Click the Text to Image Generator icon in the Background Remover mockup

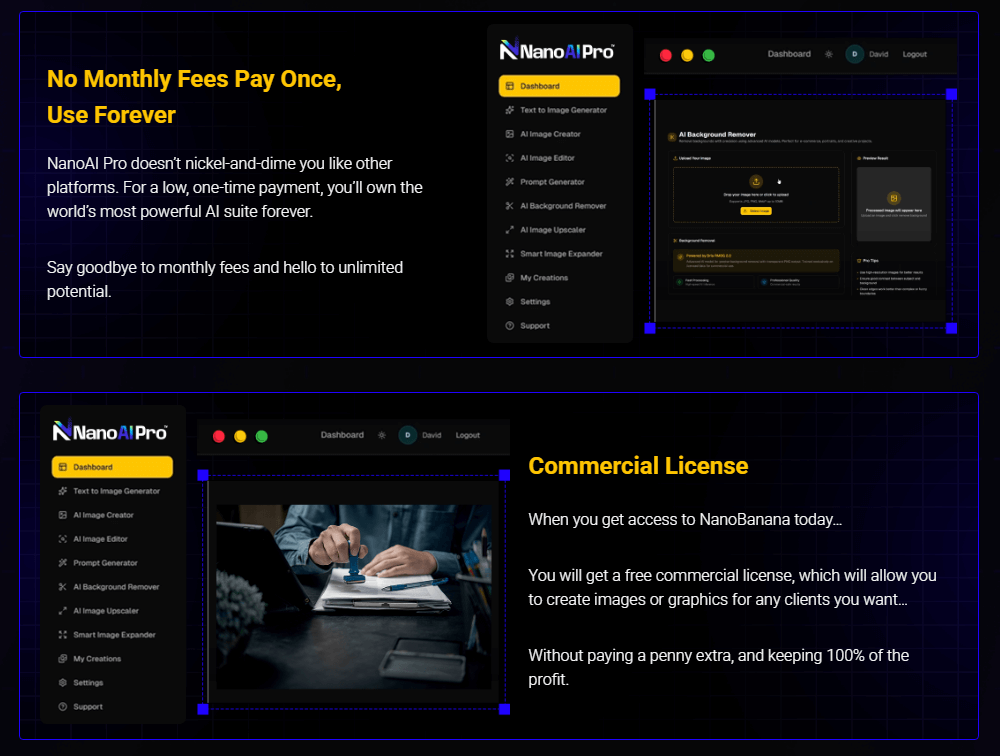pos(509,110)
